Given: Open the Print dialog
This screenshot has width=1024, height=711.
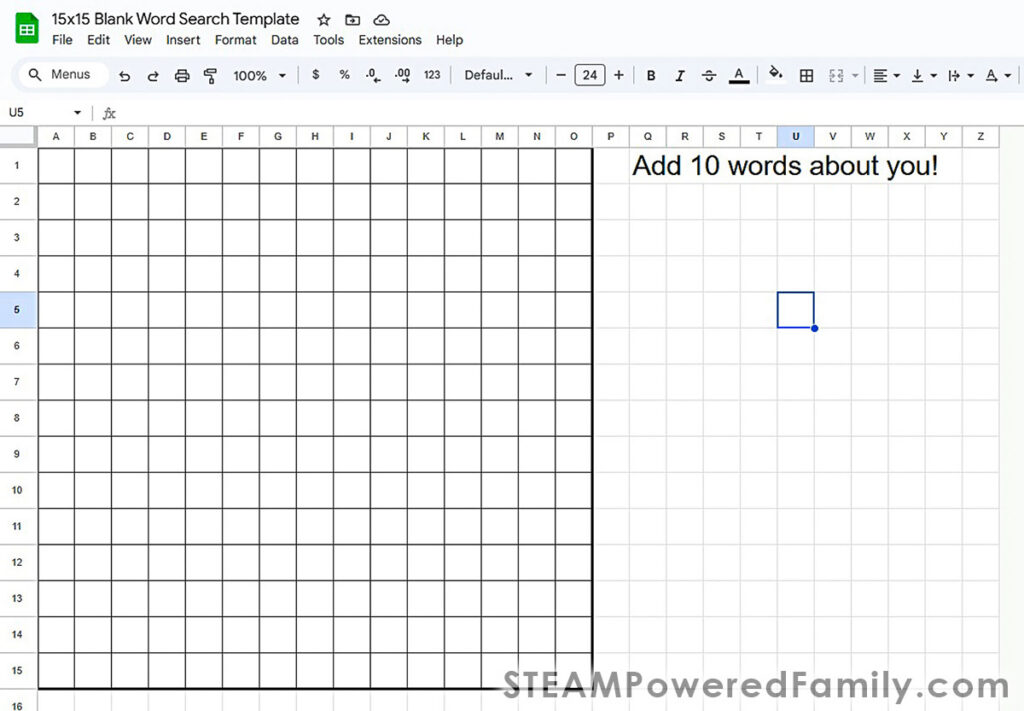Looking at the screenshot, I should [181, 75].
